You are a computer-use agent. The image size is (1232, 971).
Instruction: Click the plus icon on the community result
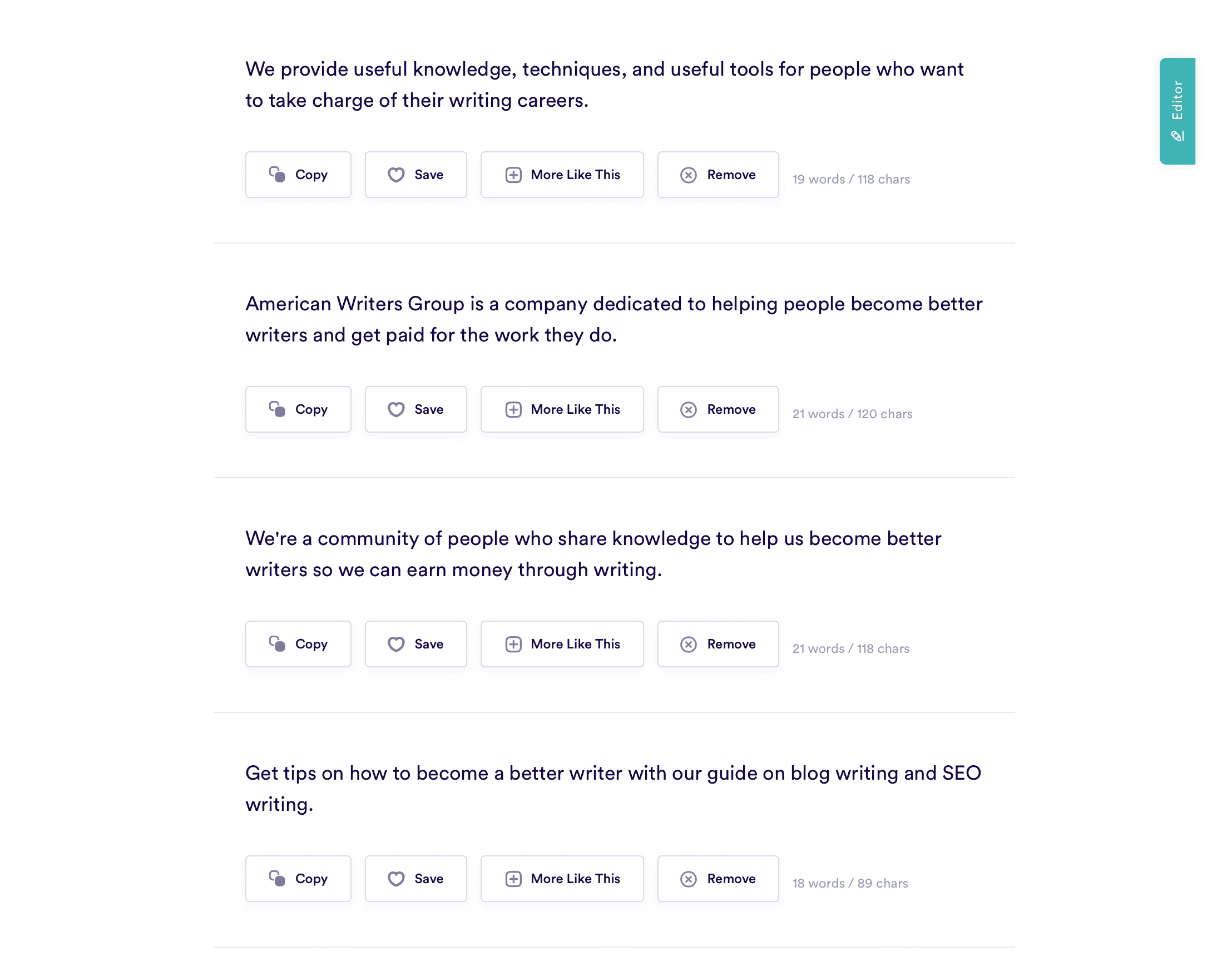[513, 645]
